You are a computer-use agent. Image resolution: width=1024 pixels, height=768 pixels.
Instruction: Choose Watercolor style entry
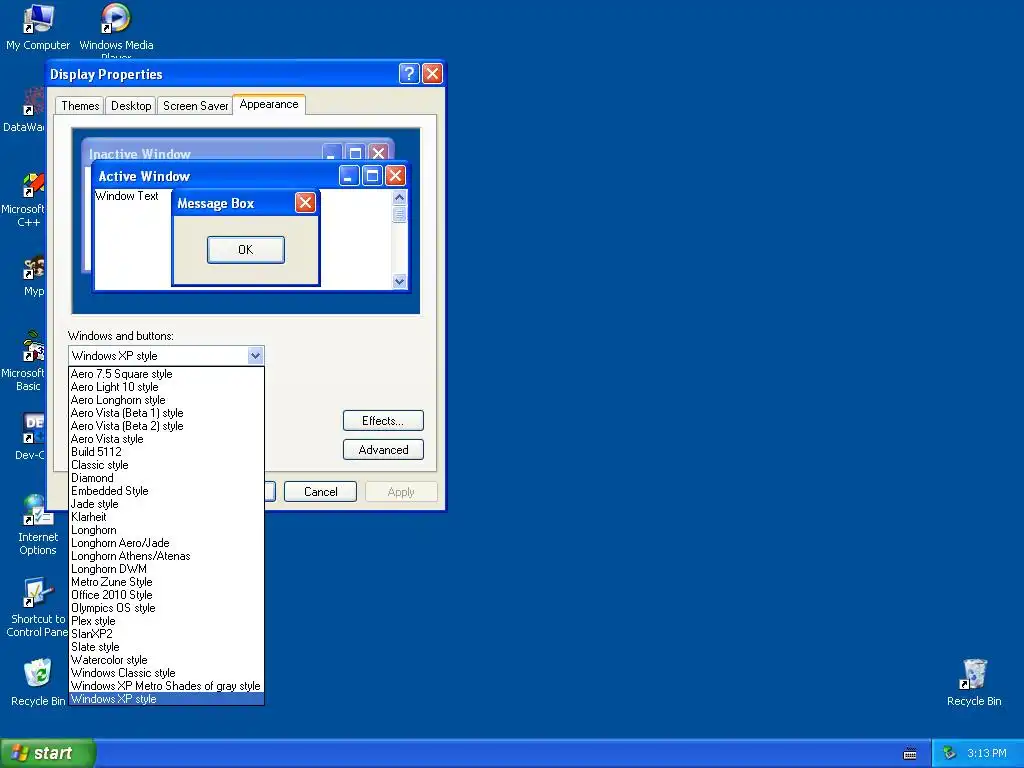tap(167, 660)
